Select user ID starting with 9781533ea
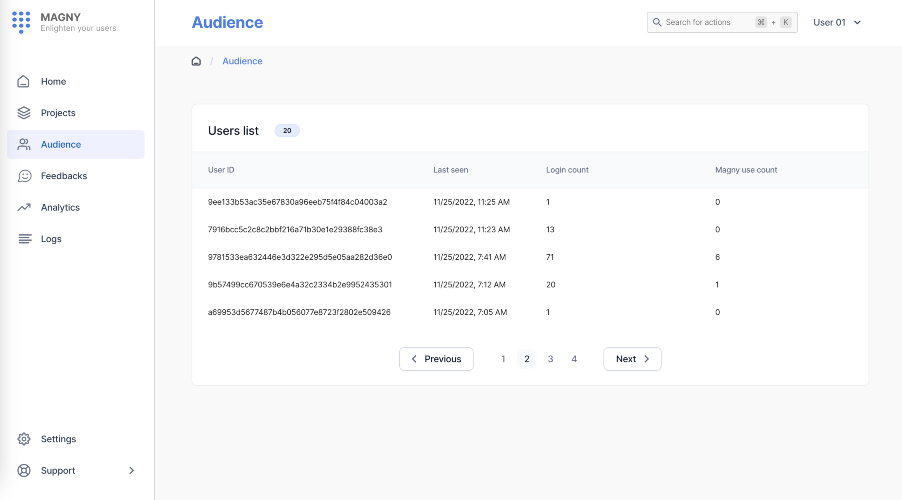 tap(300, 257)
